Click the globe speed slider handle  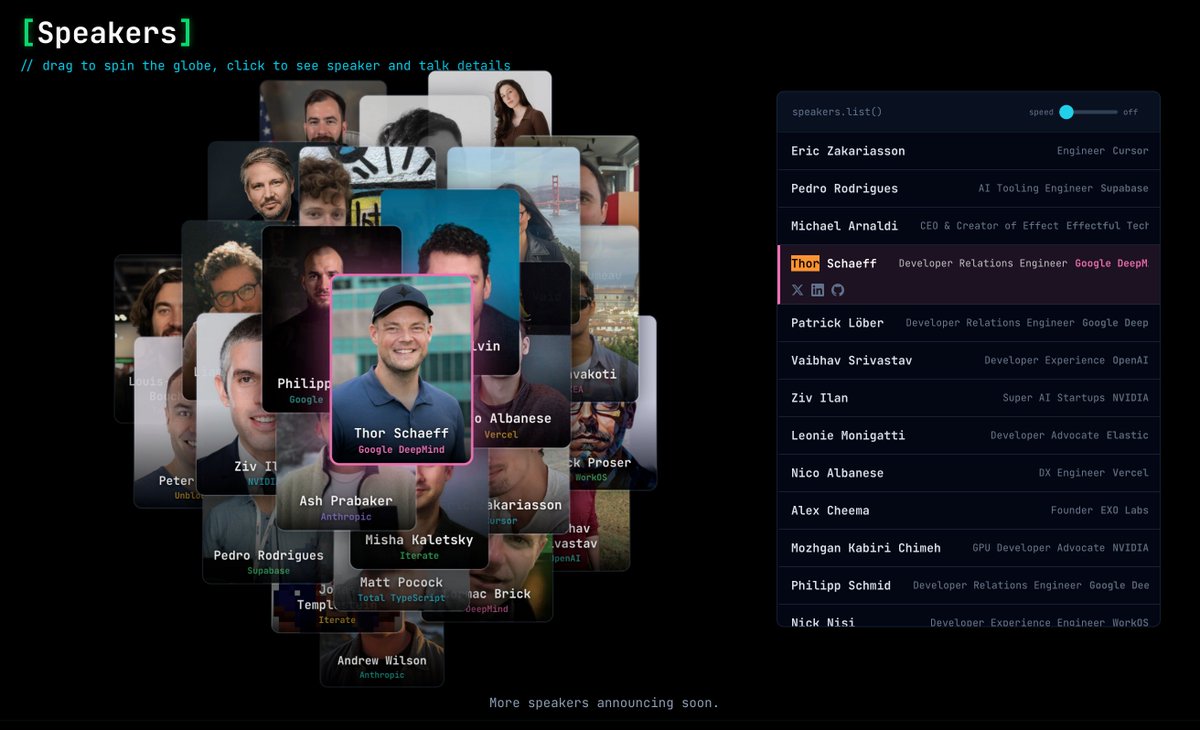point(1066,112)
